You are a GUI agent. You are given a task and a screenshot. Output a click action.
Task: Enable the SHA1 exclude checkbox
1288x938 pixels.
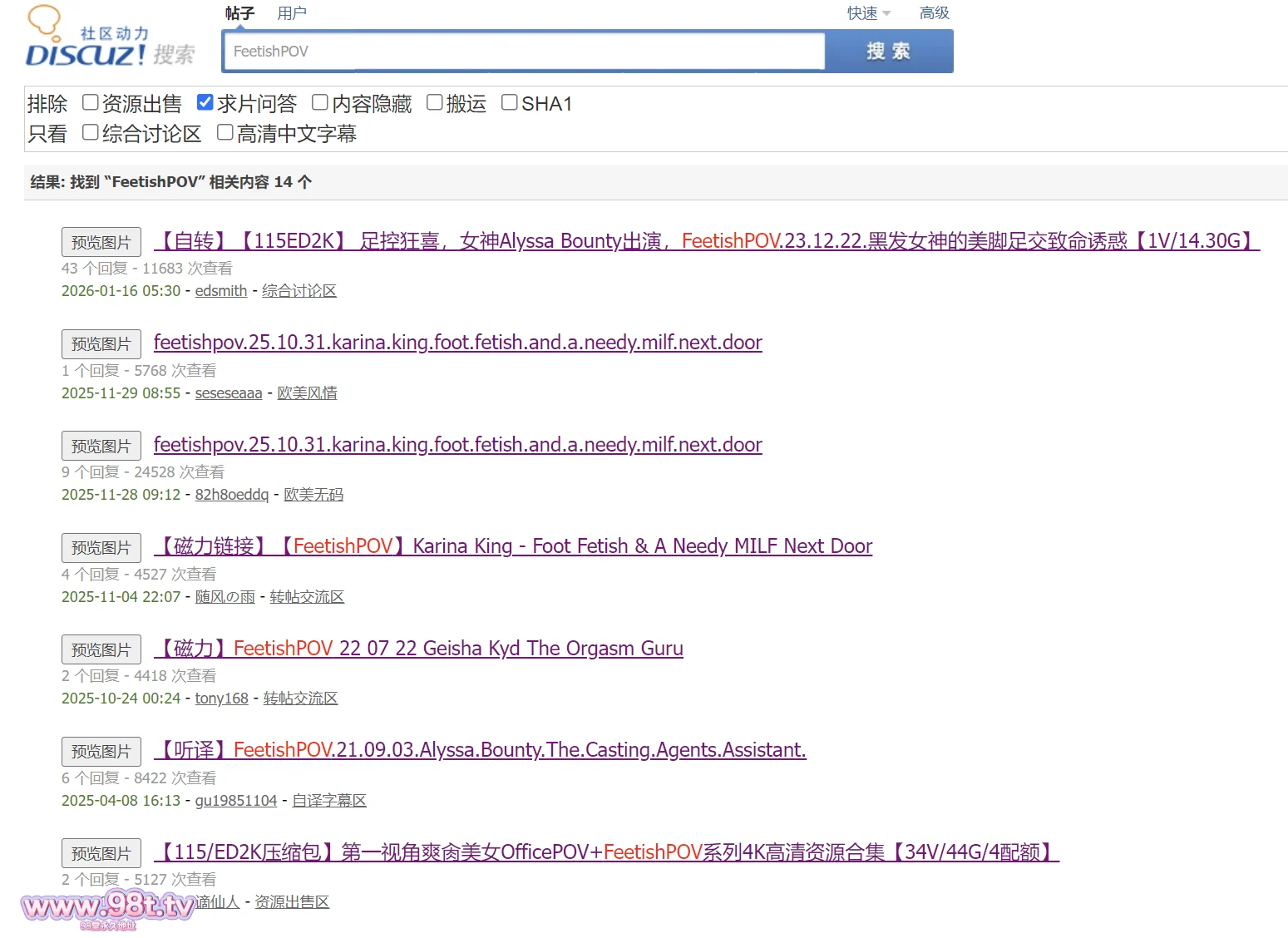510,102
